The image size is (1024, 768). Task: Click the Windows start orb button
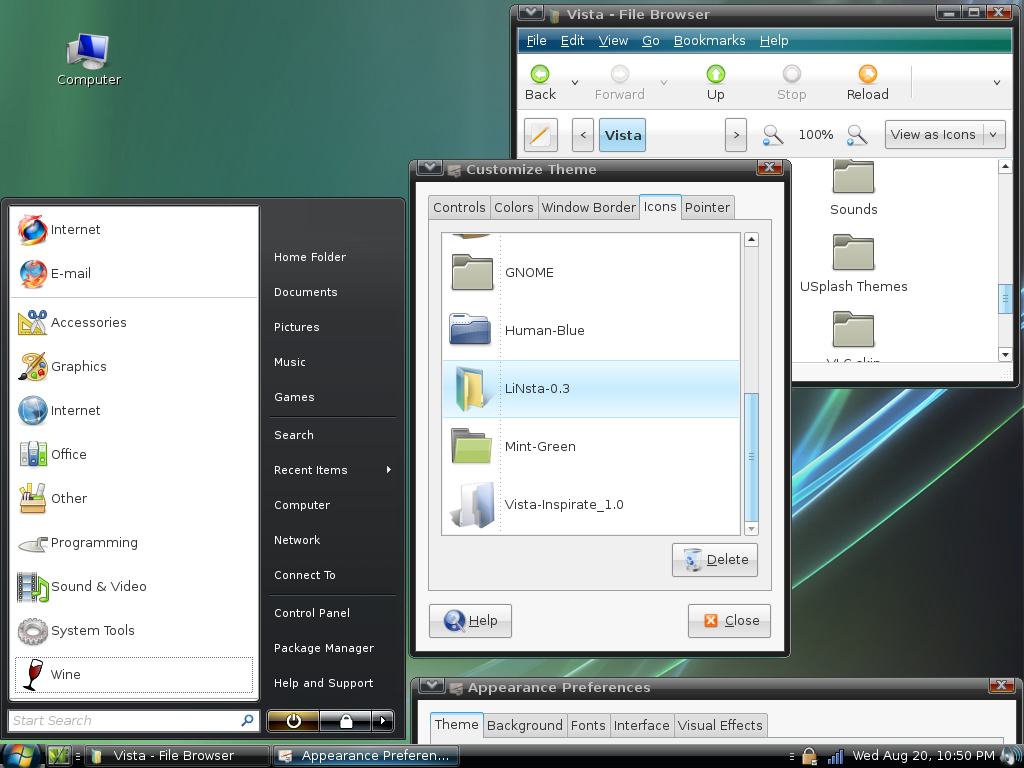pos(21,756)
